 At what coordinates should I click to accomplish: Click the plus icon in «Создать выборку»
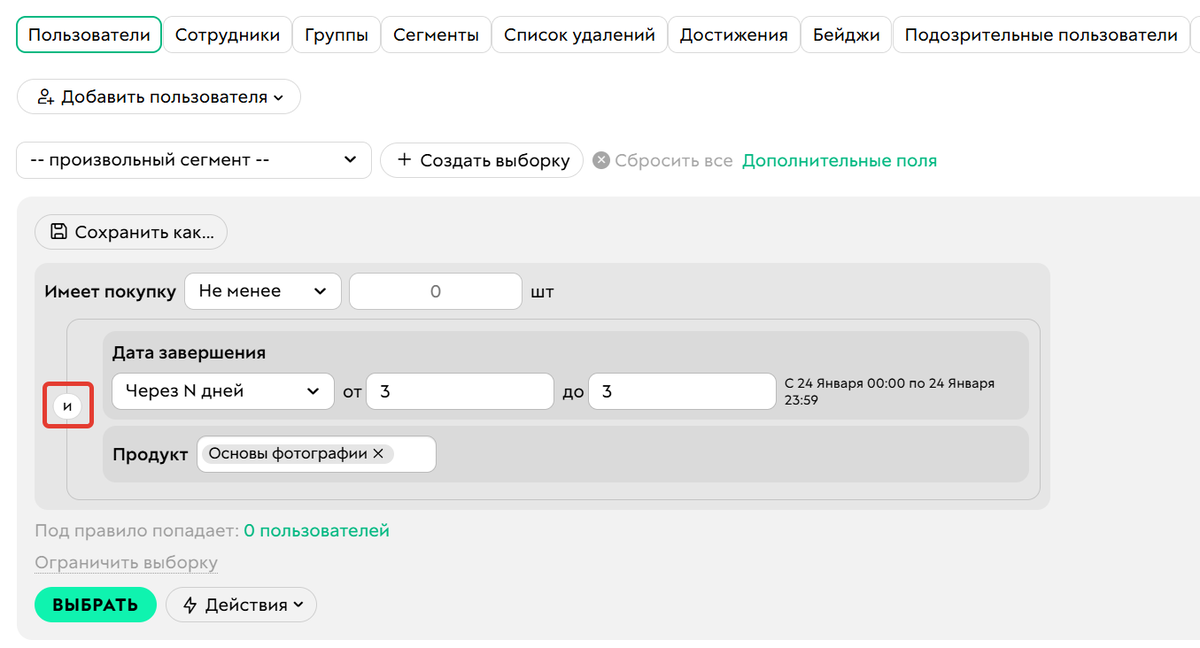[403, 160]
